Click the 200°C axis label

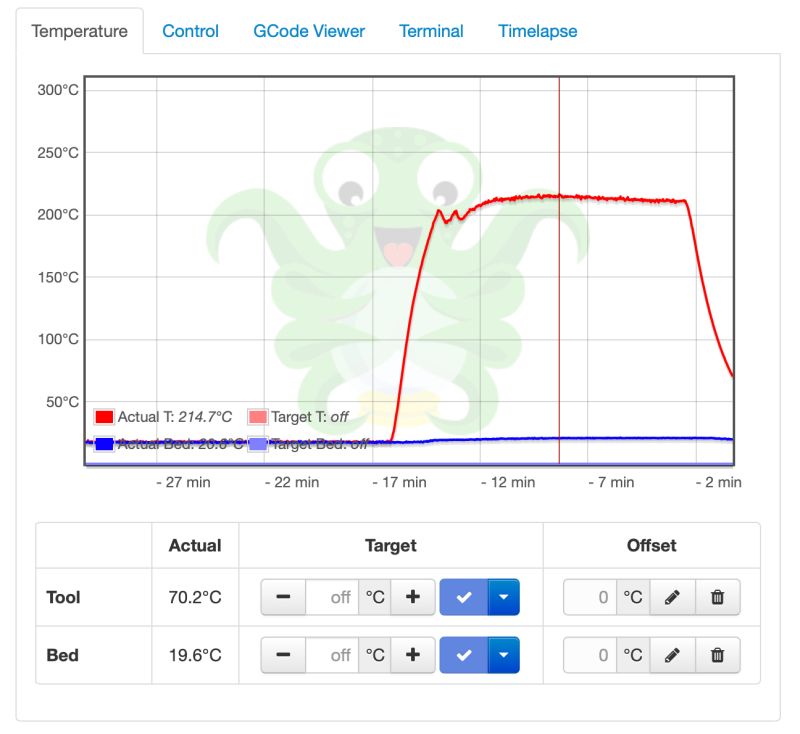coord(58,215)
